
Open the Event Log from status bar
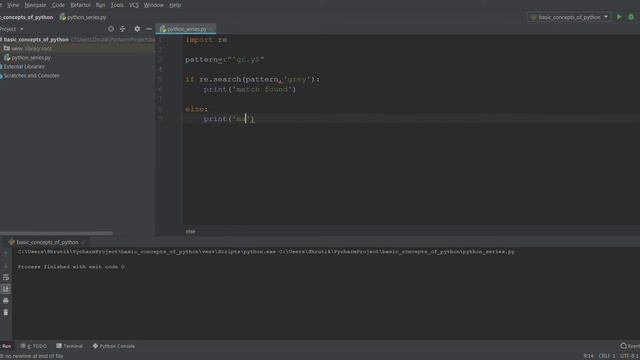click(630, 346)
